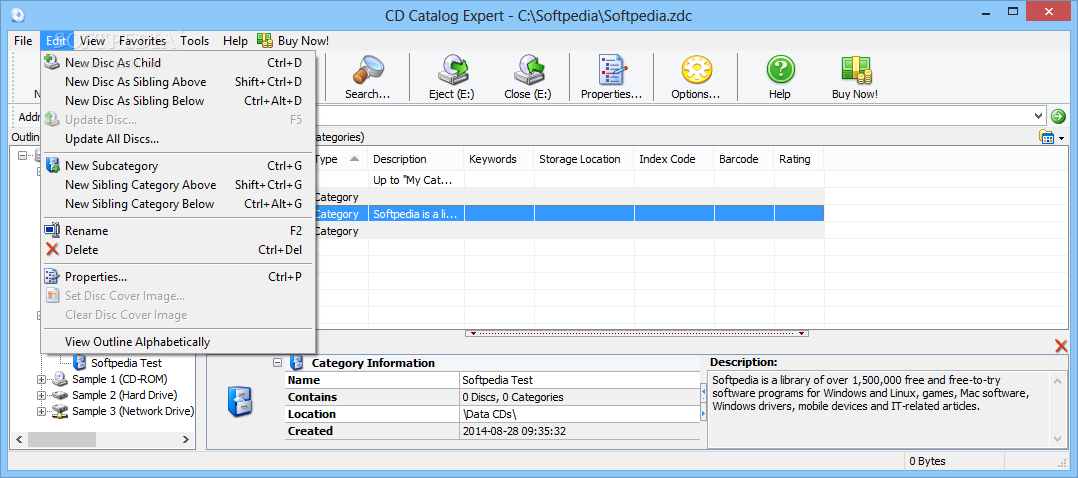Click outline horizontal scrollbar right arrow
The width and height of the screenshot is (1078, 478).
186,439
